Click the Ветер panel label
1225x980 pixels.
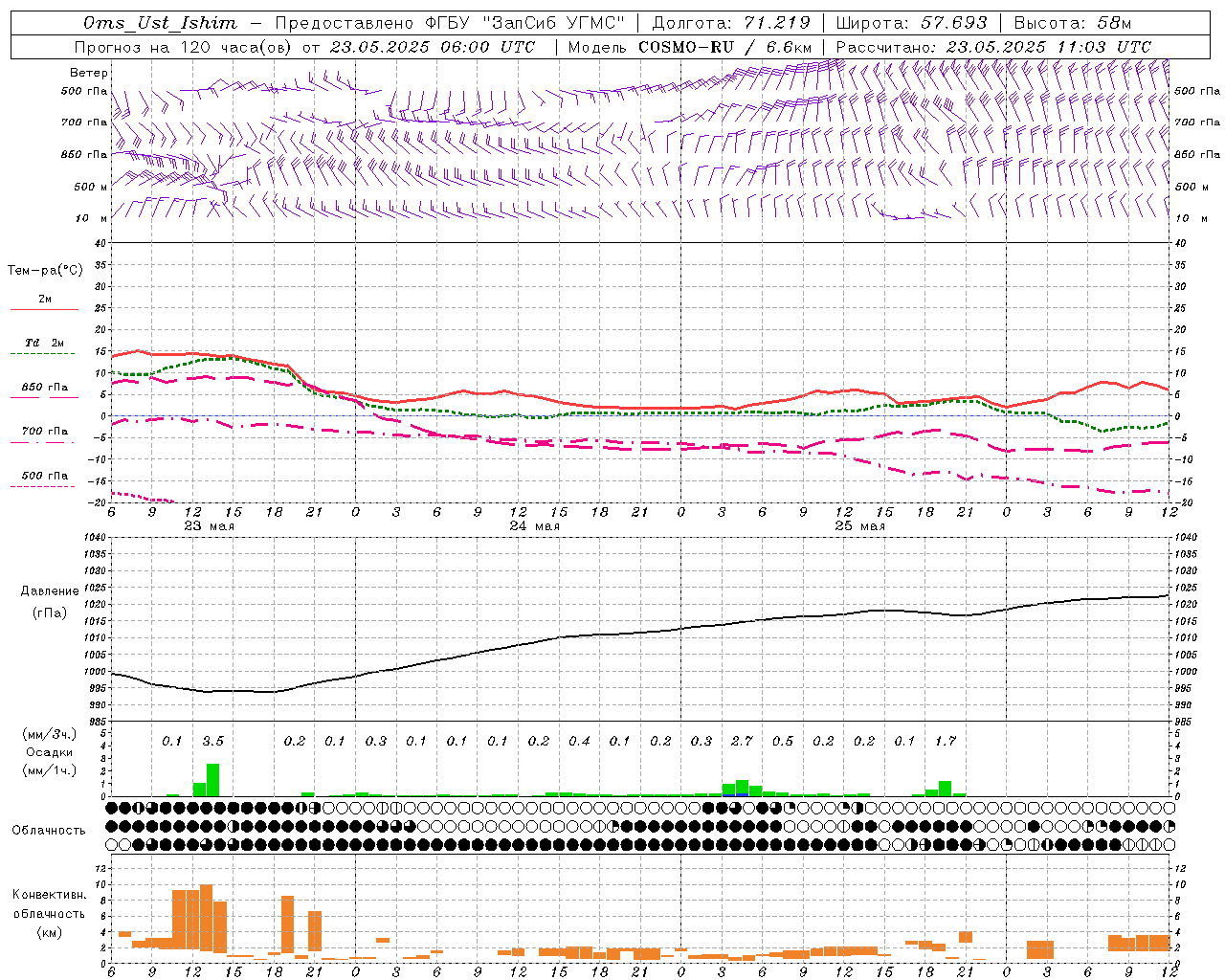tap(88, 73)
